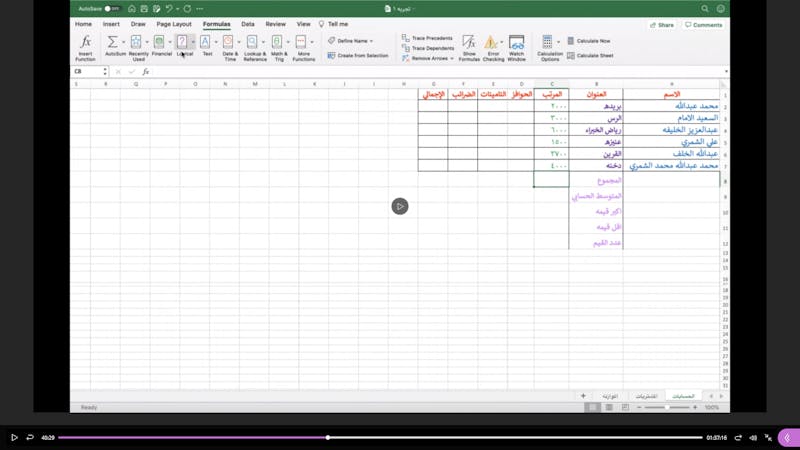Click the Financial functions icon
The image size is (800, 450).
click(x=160, y=42)
